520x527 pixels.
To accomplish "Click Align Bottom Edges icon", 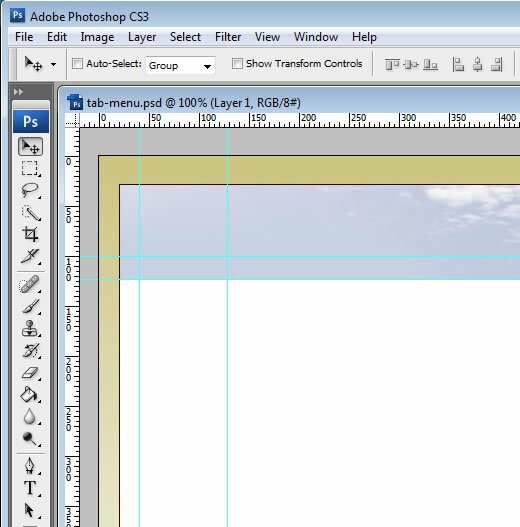I will click(x=430, y=64).
